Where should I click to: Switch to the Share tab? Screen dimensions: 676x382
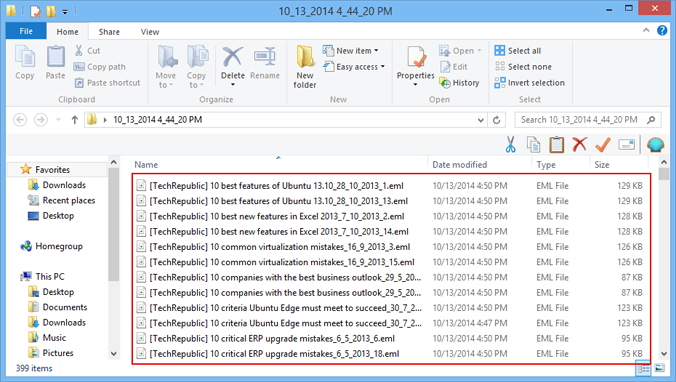coord(109,32)
